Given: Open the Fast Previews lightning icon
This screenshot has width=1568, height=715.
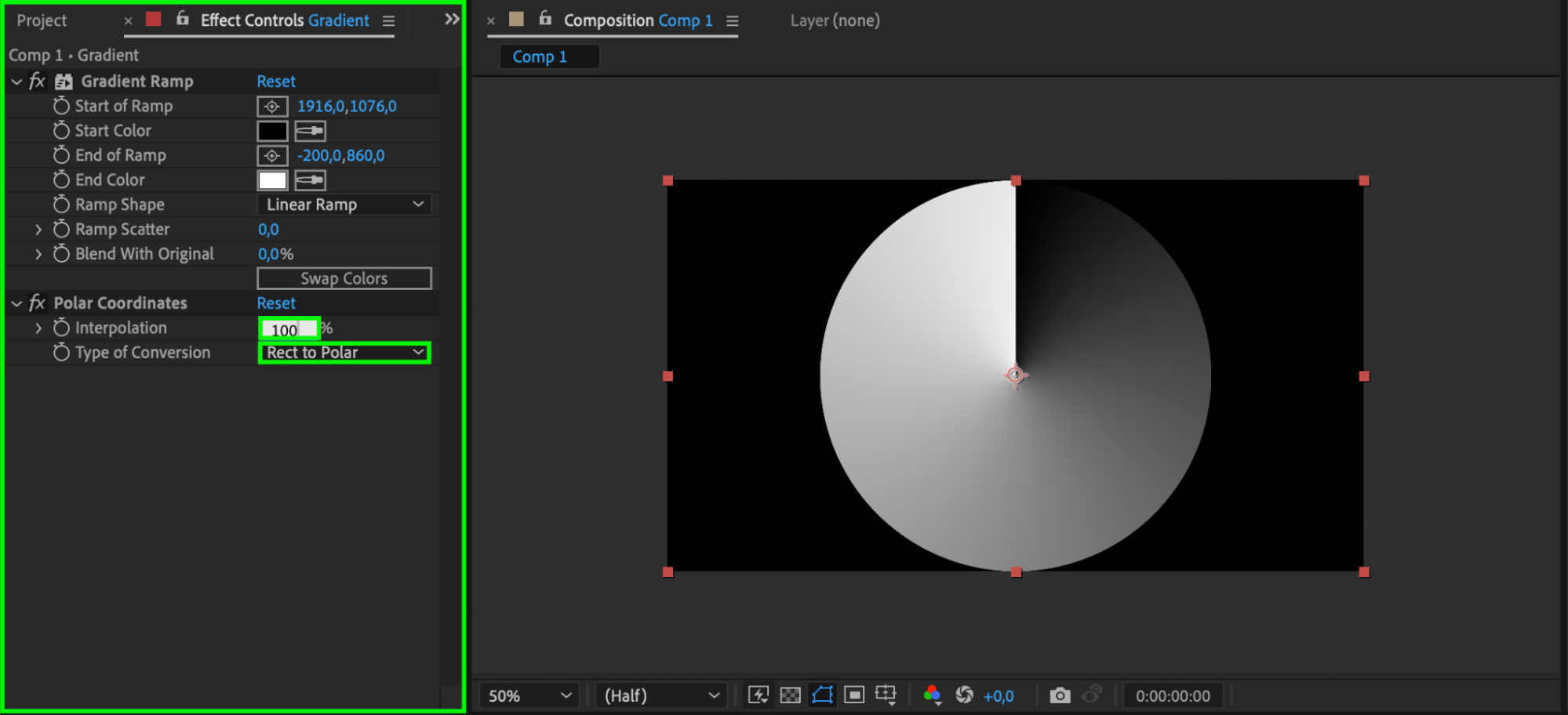Looking at the screenshot, I should coord(758,695).
